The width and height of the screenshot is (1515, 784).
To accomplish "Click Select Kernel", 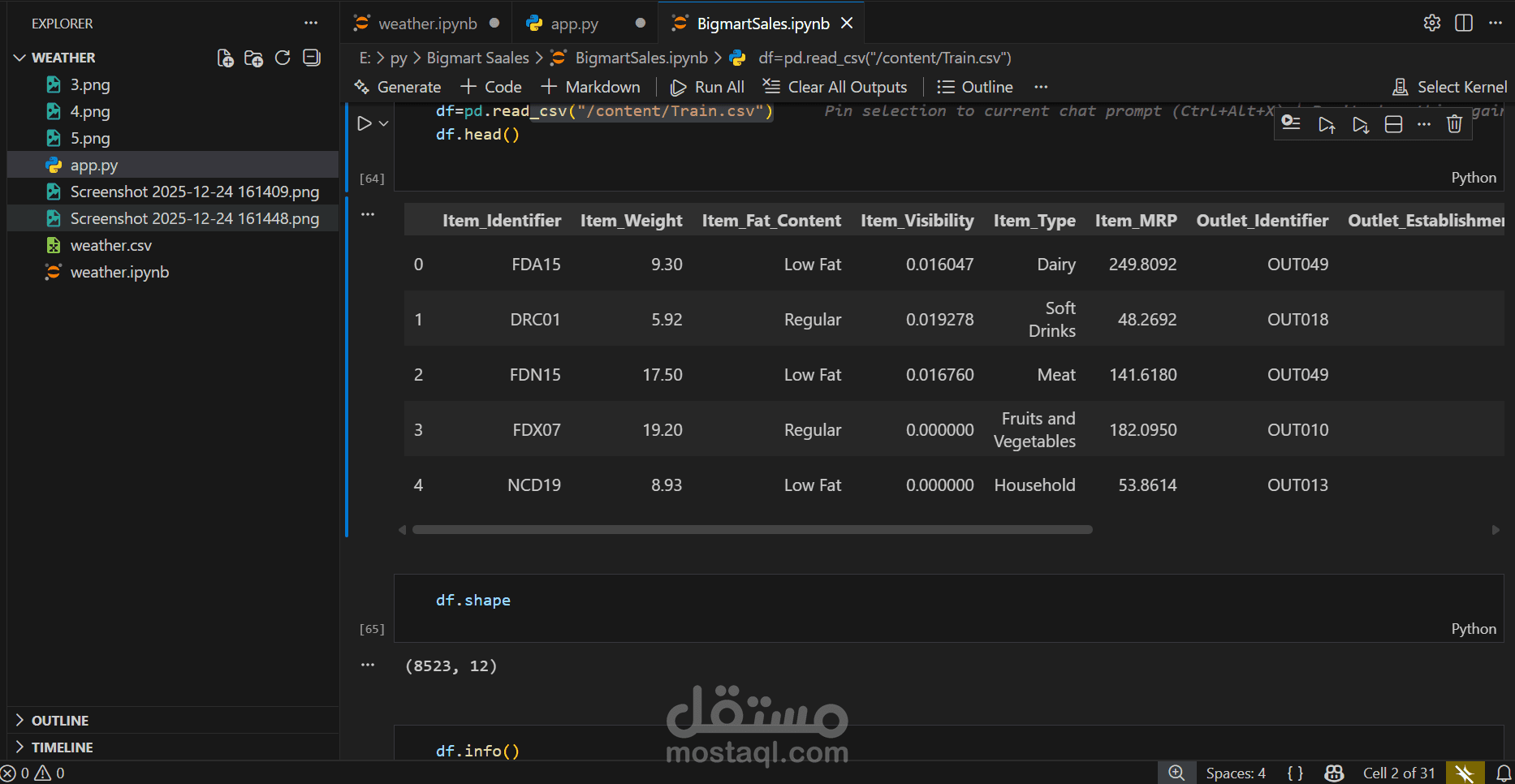I will coord(1449,87).
